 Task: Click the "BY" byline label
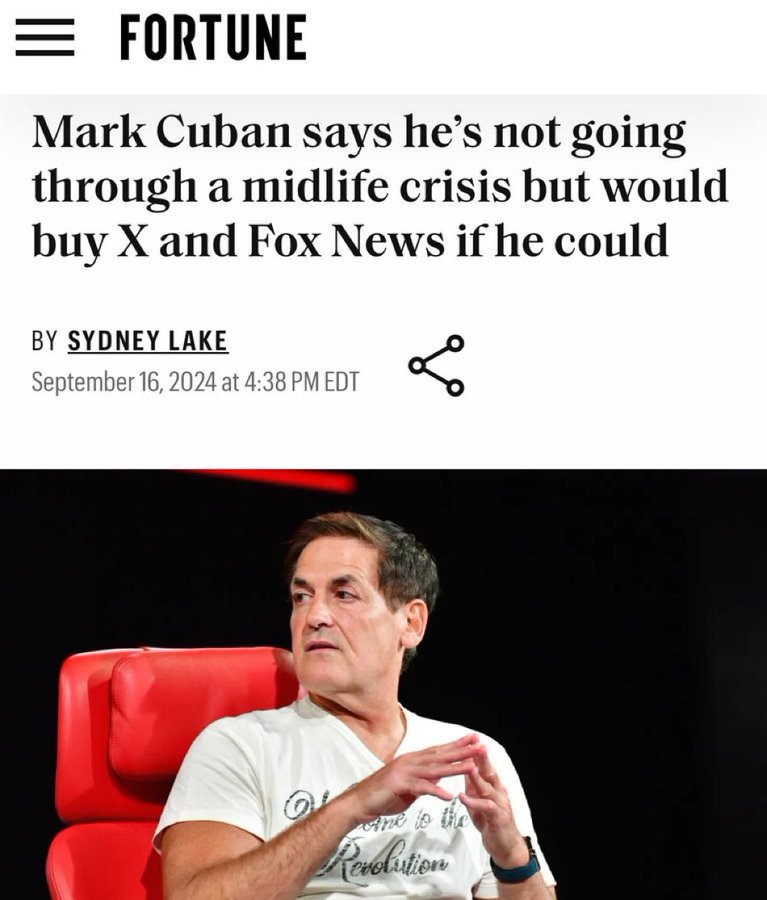pos(44,341)
